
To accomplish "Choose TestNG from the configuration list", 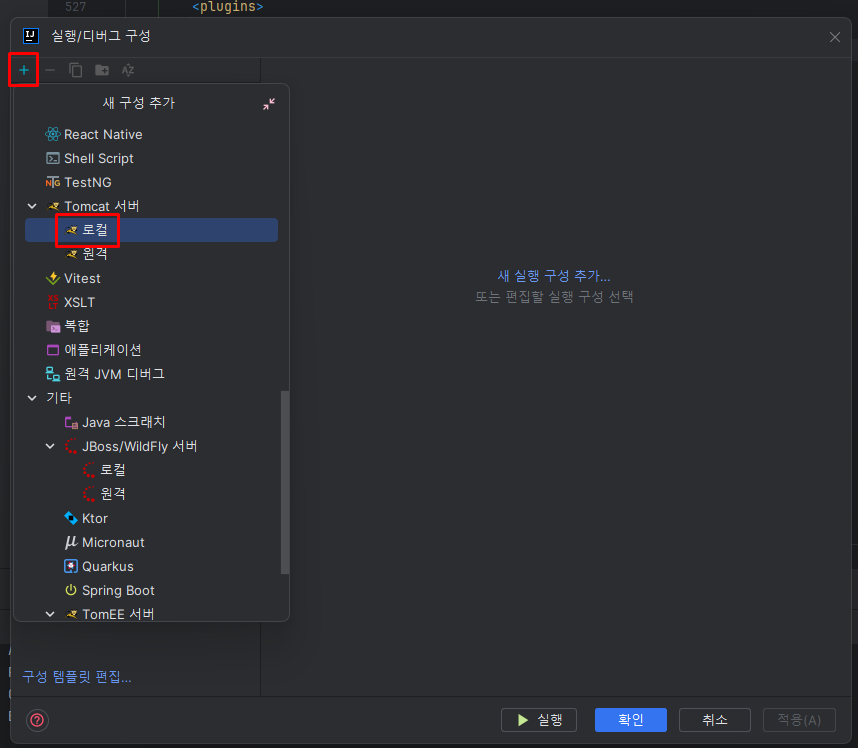I will pos(88,182).
